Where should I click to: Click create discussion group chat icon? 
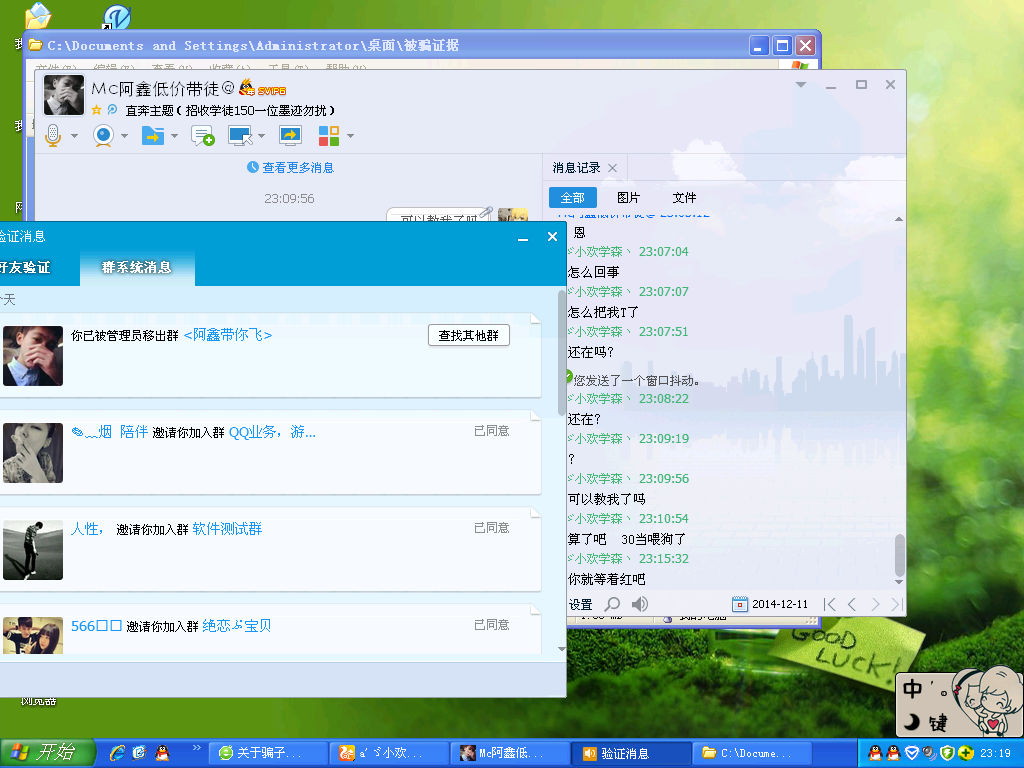(x=202, y=136)
